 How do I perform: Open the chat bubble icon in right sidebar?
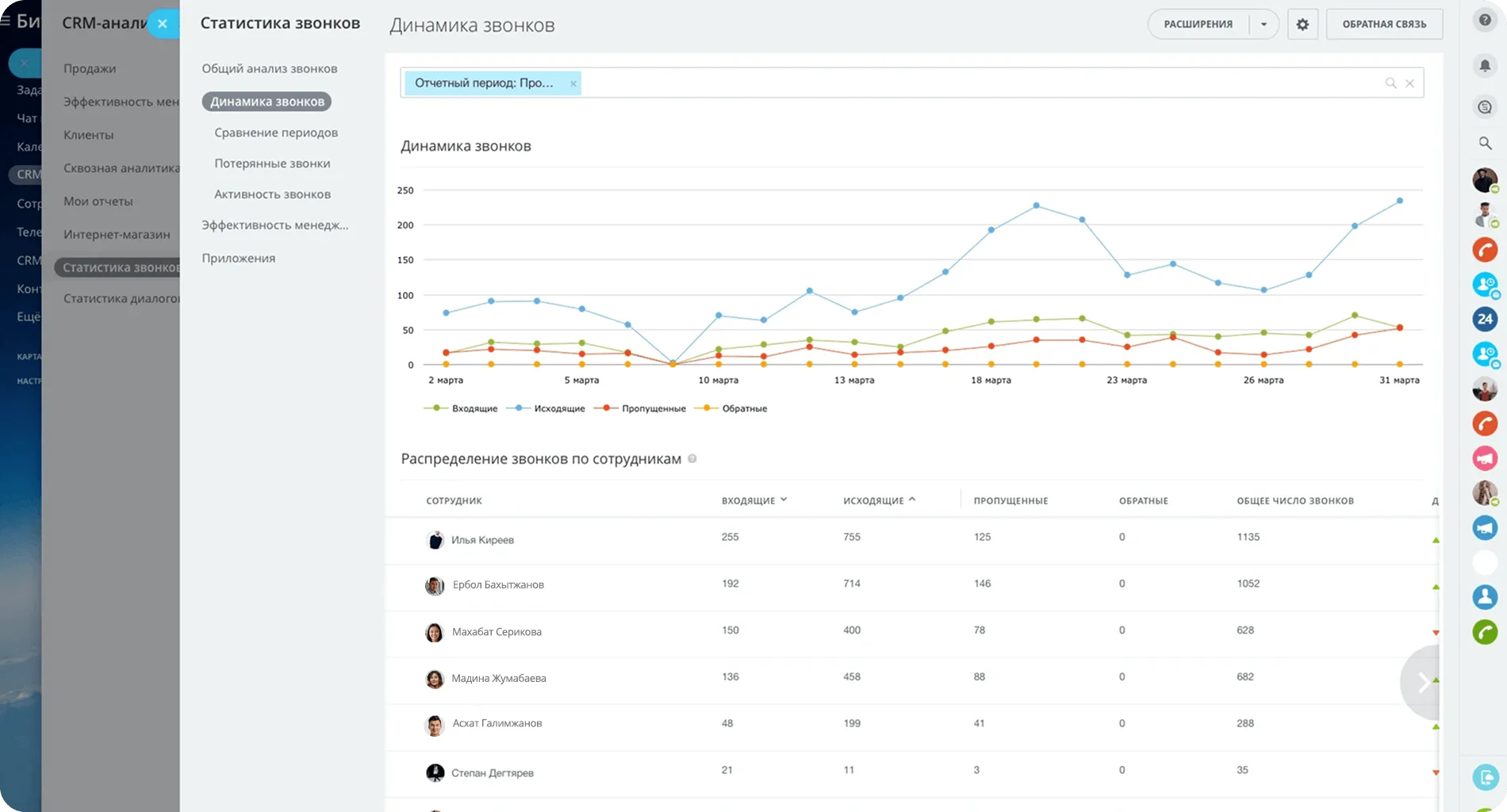coord(1485,107)
